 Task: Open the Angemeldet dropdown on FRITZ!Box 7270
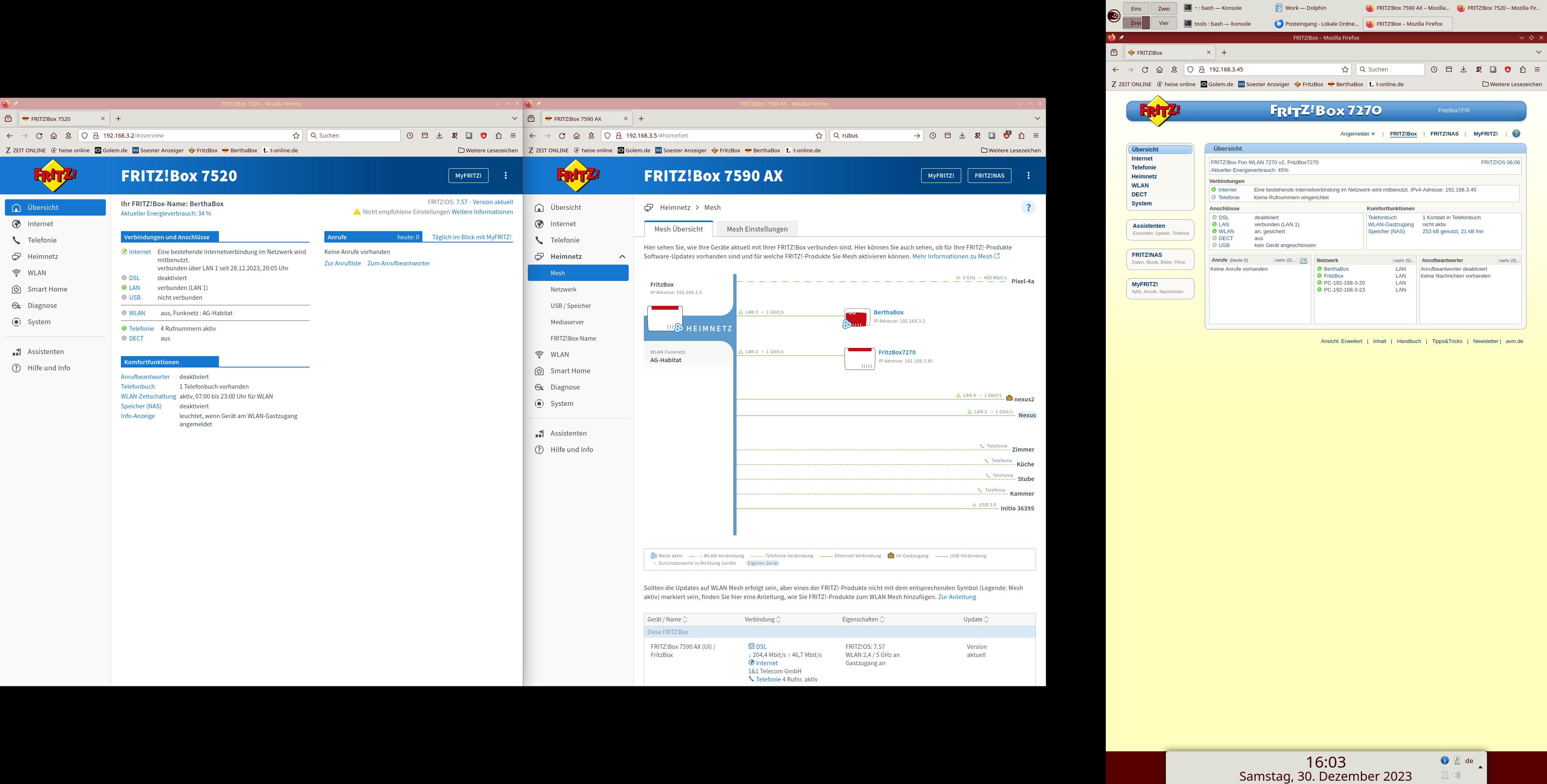1357,134
